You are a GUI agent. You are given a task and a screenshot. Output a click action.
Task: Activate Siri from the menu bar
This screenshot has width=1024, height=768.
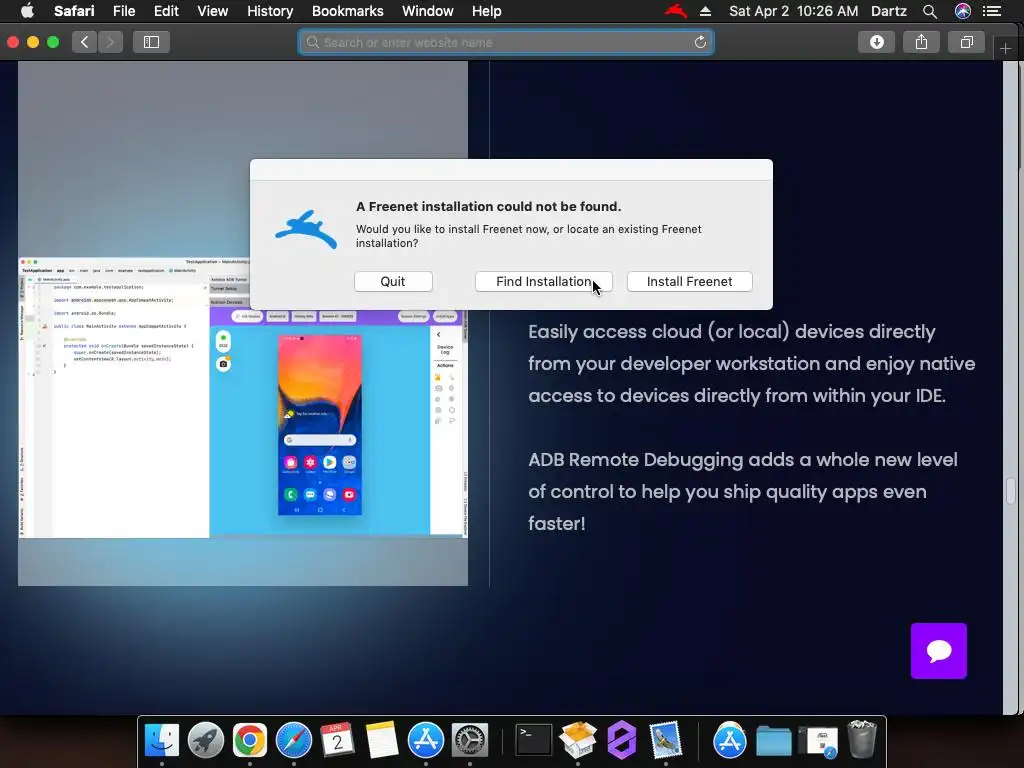(x=963, y=11)
